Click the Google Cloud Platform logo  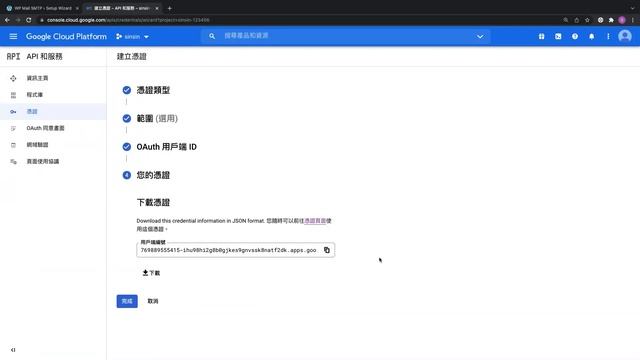(x=66, y=36)
